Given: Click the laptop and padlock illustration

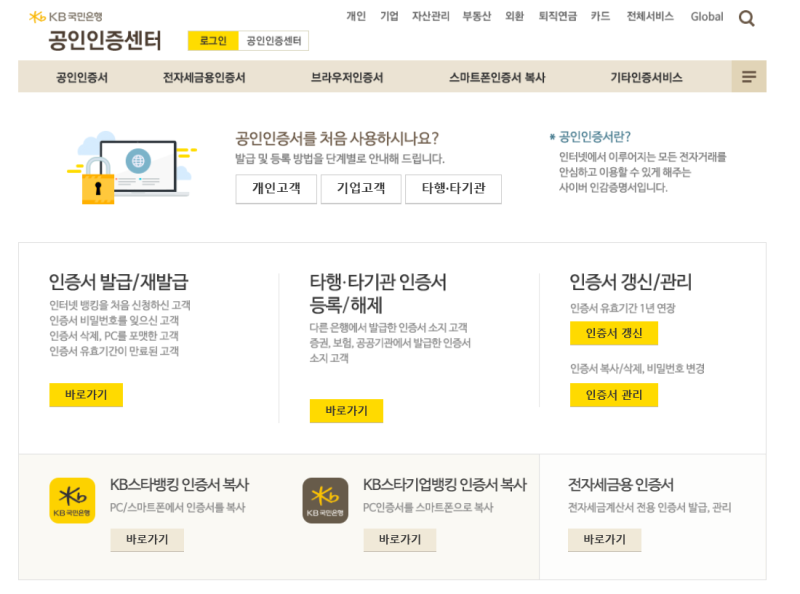Looking at the screenshot, I should point(131,167).
